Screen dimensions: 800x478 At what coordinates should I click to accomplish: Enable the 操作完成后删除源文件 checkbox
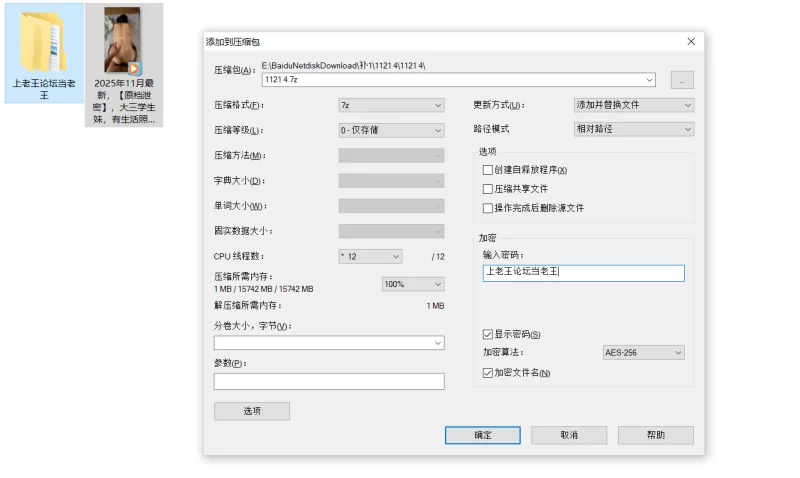pos(488,208)
